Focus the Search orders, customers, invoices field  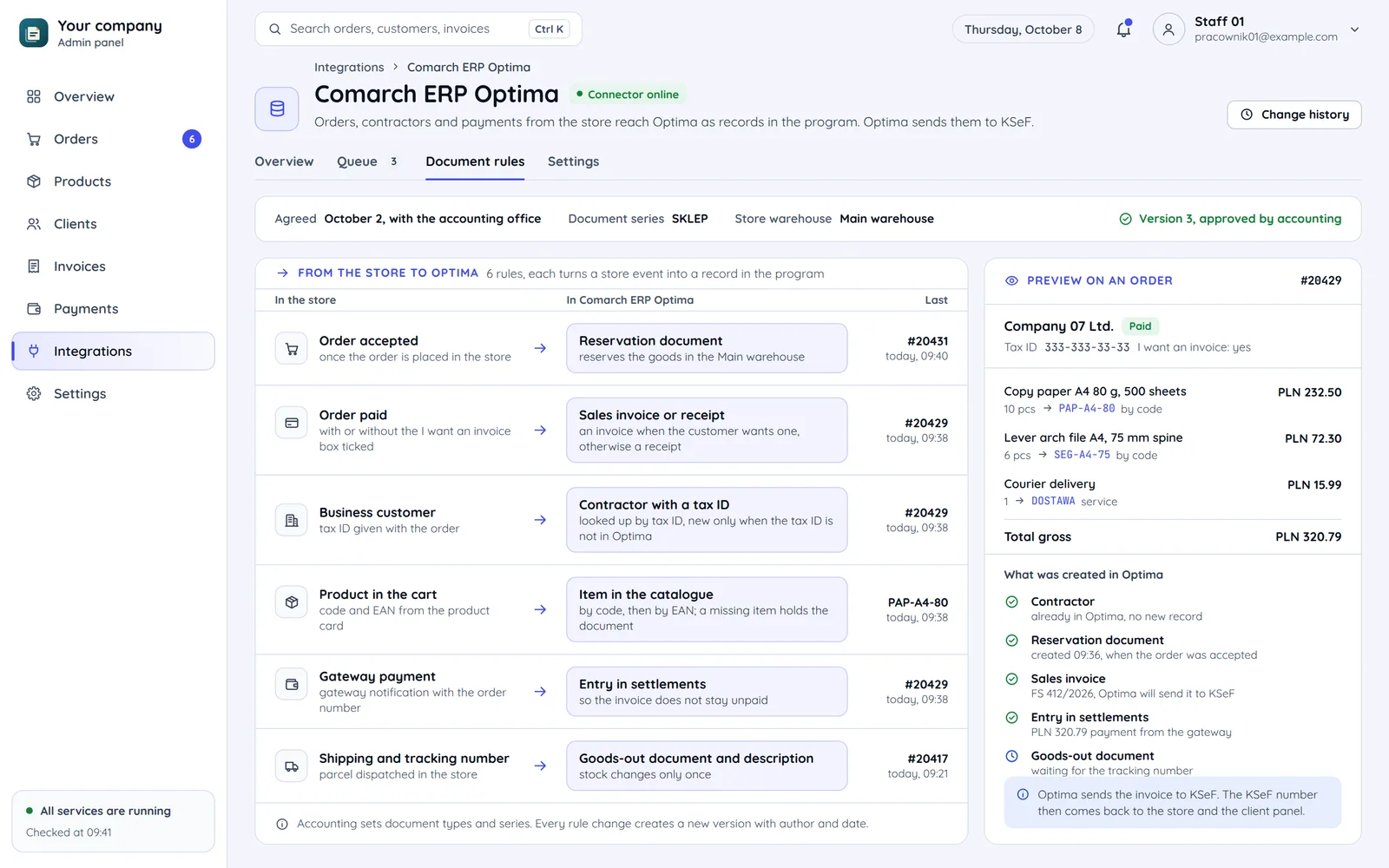point(418,29)
